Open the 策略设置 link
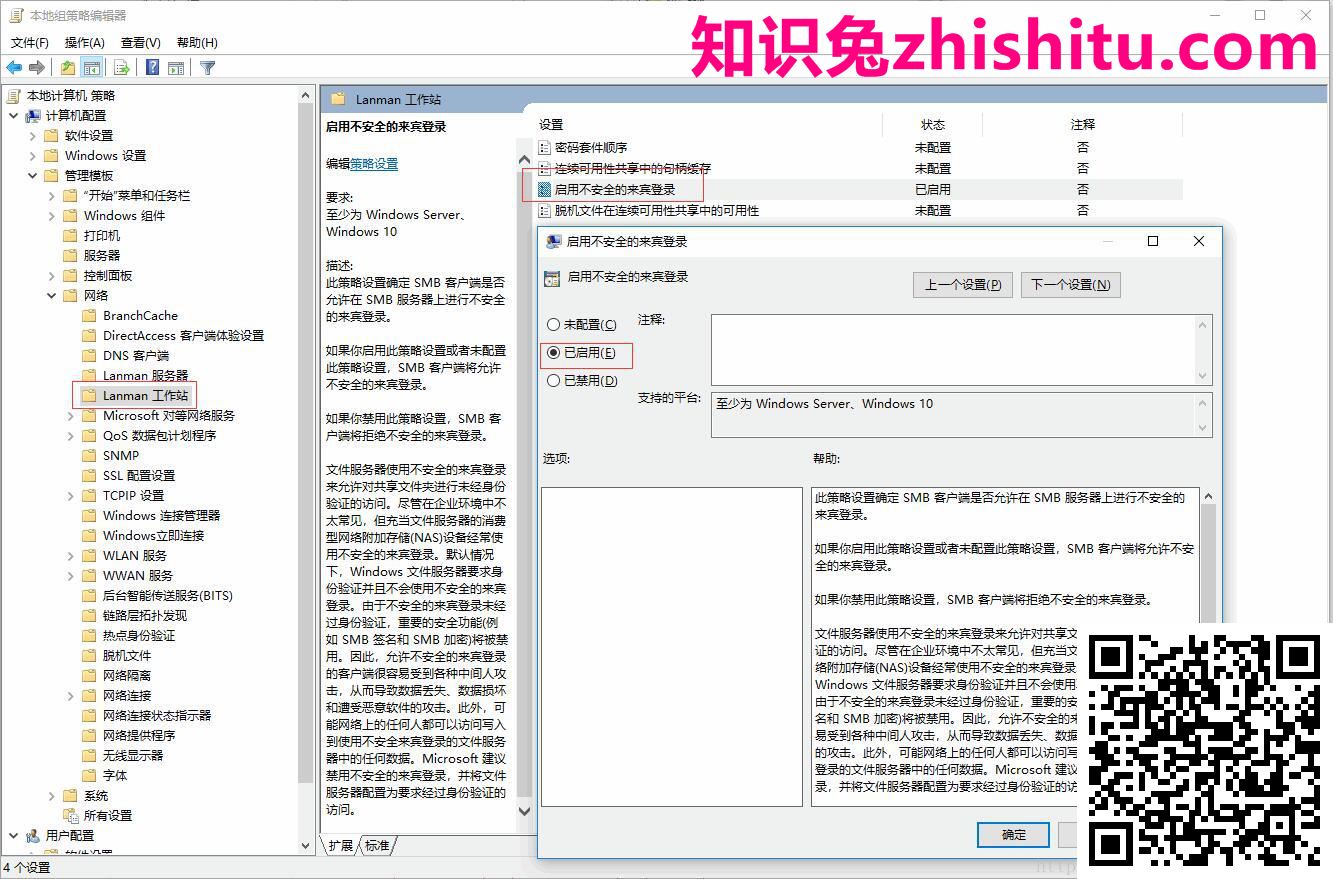This screenshot has width=1333, height=879. click(374, 164)
